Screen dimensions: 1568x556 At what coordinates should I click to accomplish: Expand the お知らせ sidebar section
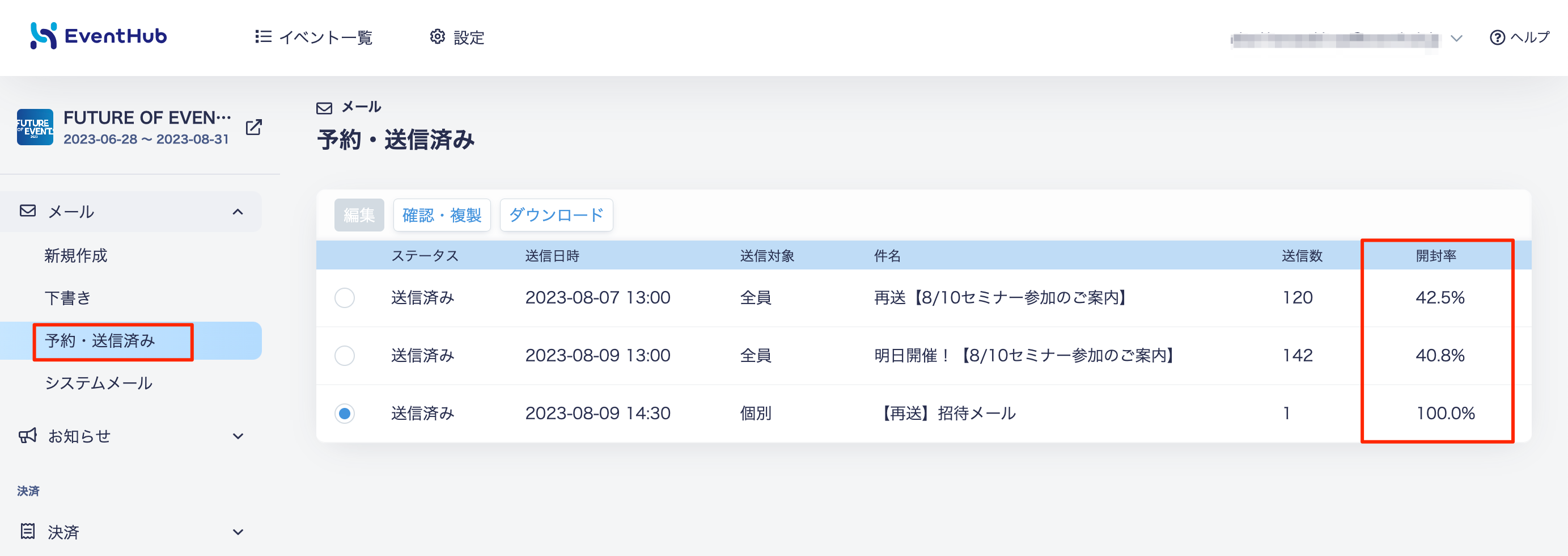click(238, 436)
